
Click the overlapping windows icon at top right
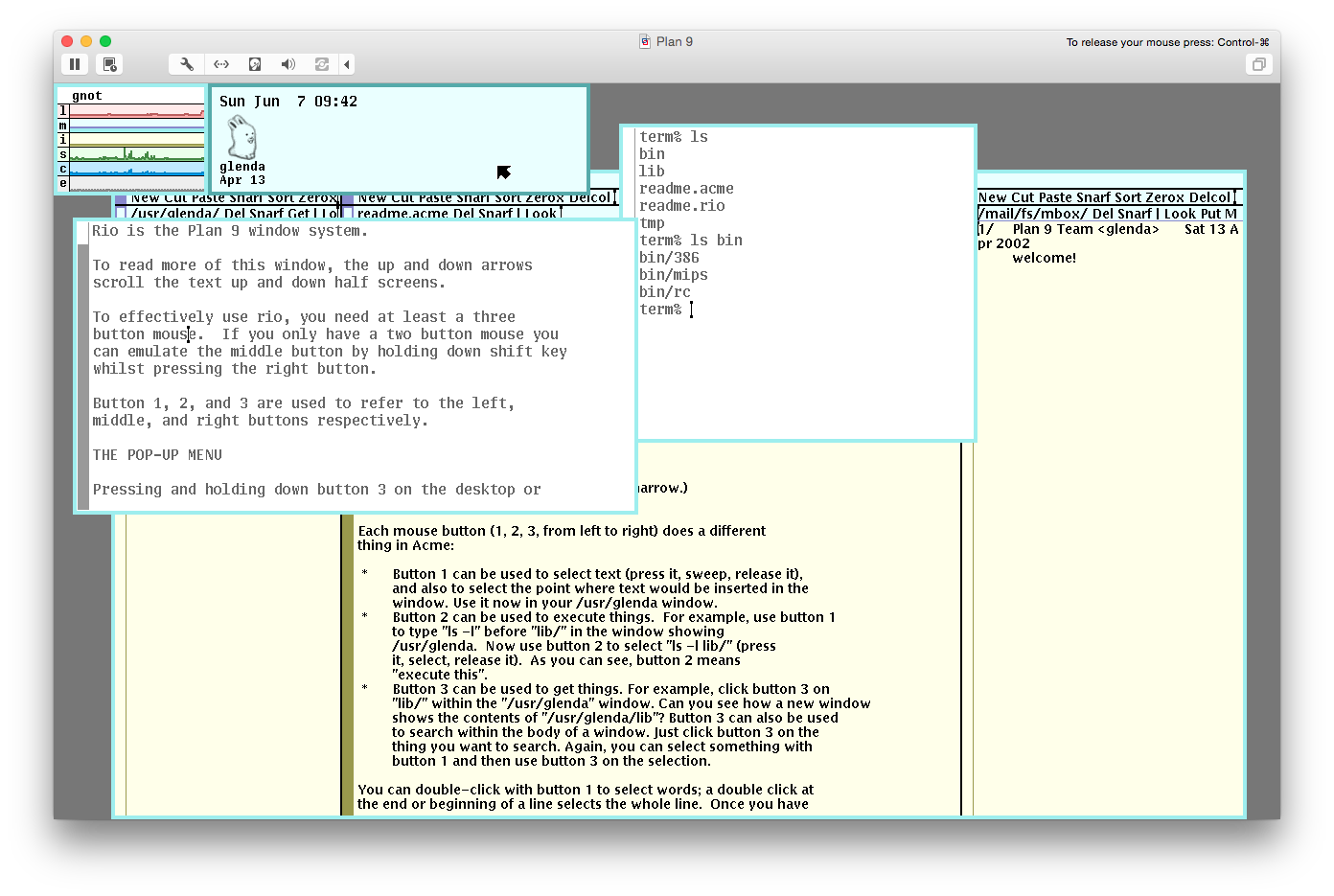pos(1258,64)
